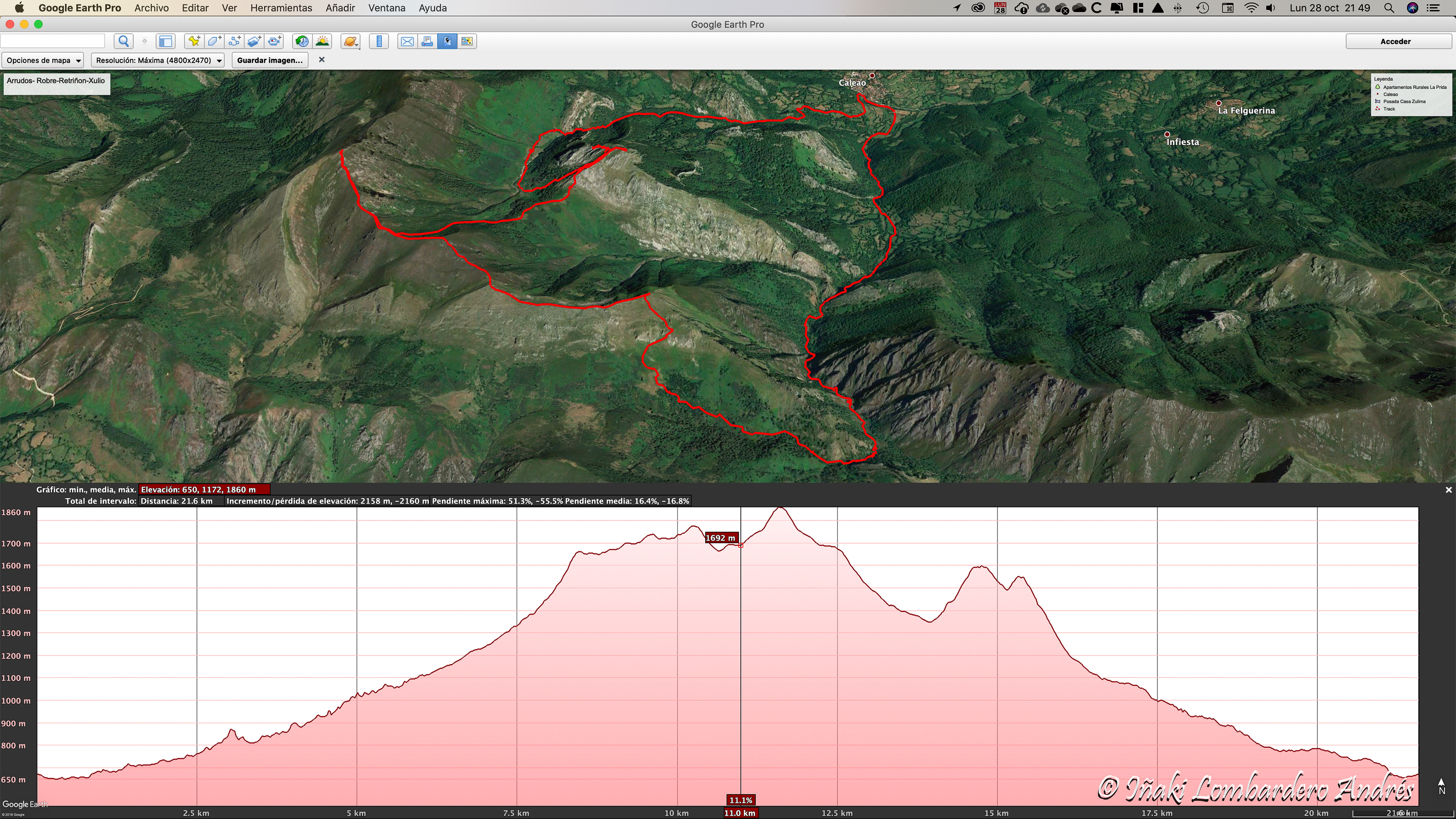The width and height of the screenshot is (1456, 819).
Task: Click the map title Arrudos-Robre-Retriñon-Xulio
Action: [56, 81]
